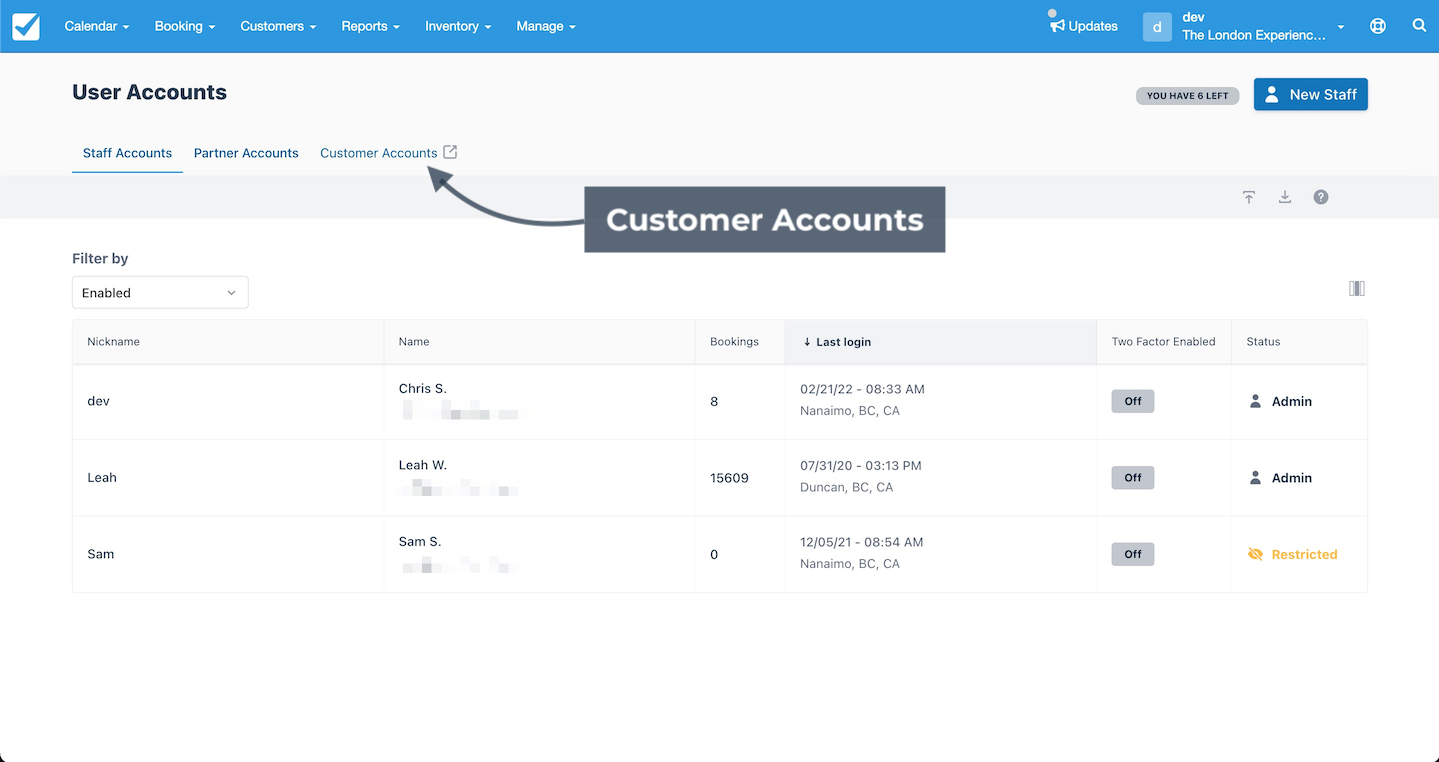The width and height of the screenshot is (1439, 762).
Task: Open the Sam staff row nickname
Action: tap(101, 554)
